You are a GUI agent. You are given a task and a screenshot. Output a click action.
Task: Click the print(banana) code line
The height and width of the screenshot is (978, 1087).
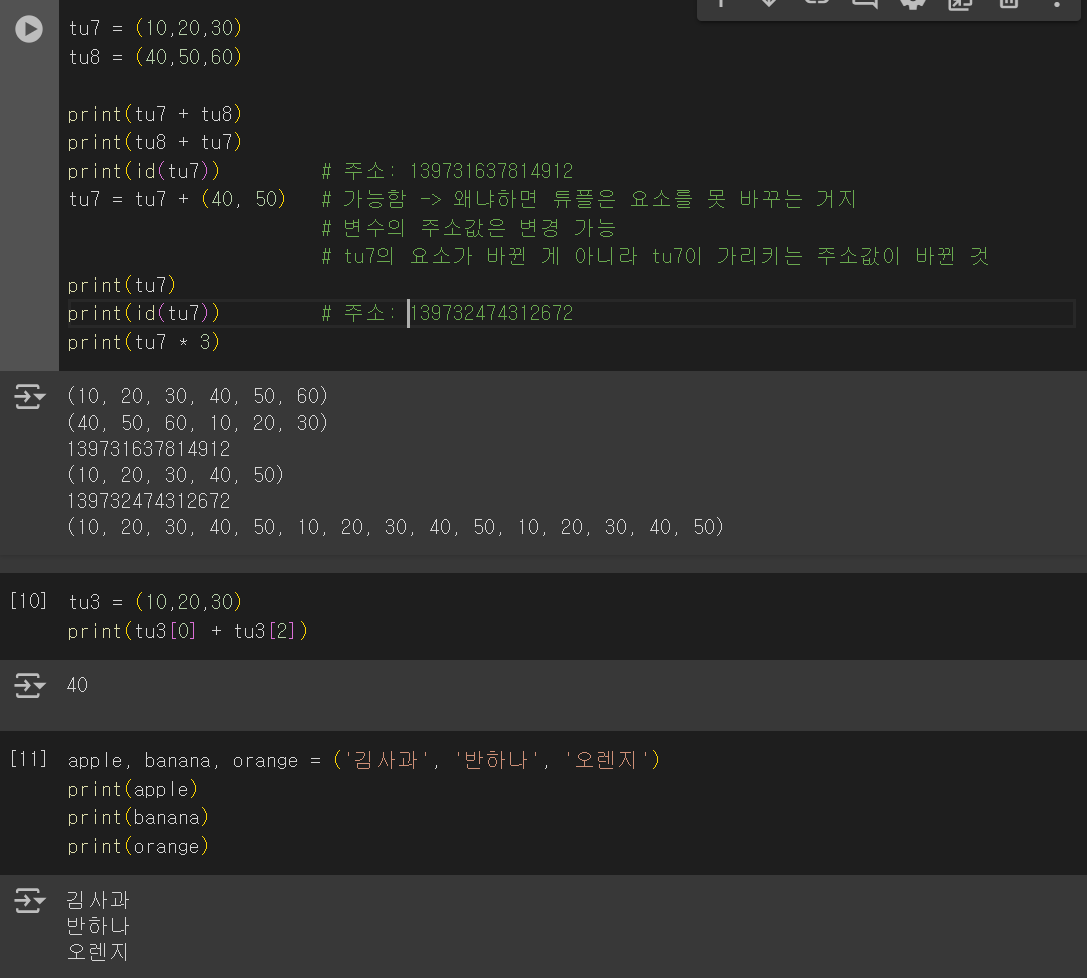pos(139,818)
